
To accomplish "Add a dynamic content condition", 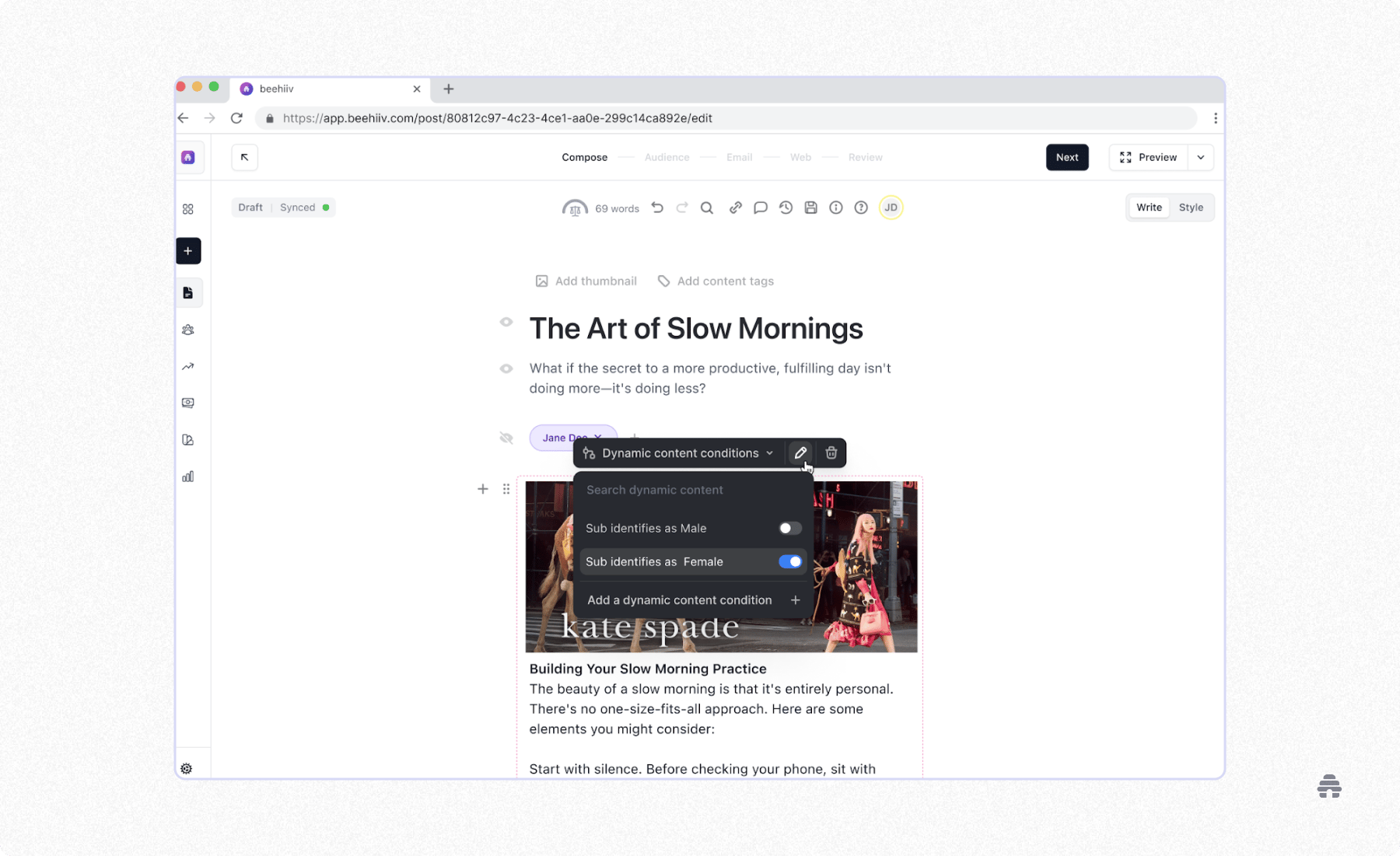I will pos(693,600).
